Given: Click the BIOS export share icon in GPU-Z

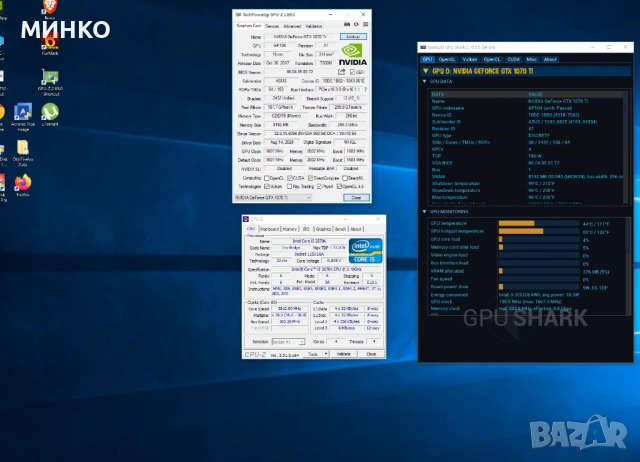Looking at the screenshot, I should pyautogui.click(x=342, y=72).
